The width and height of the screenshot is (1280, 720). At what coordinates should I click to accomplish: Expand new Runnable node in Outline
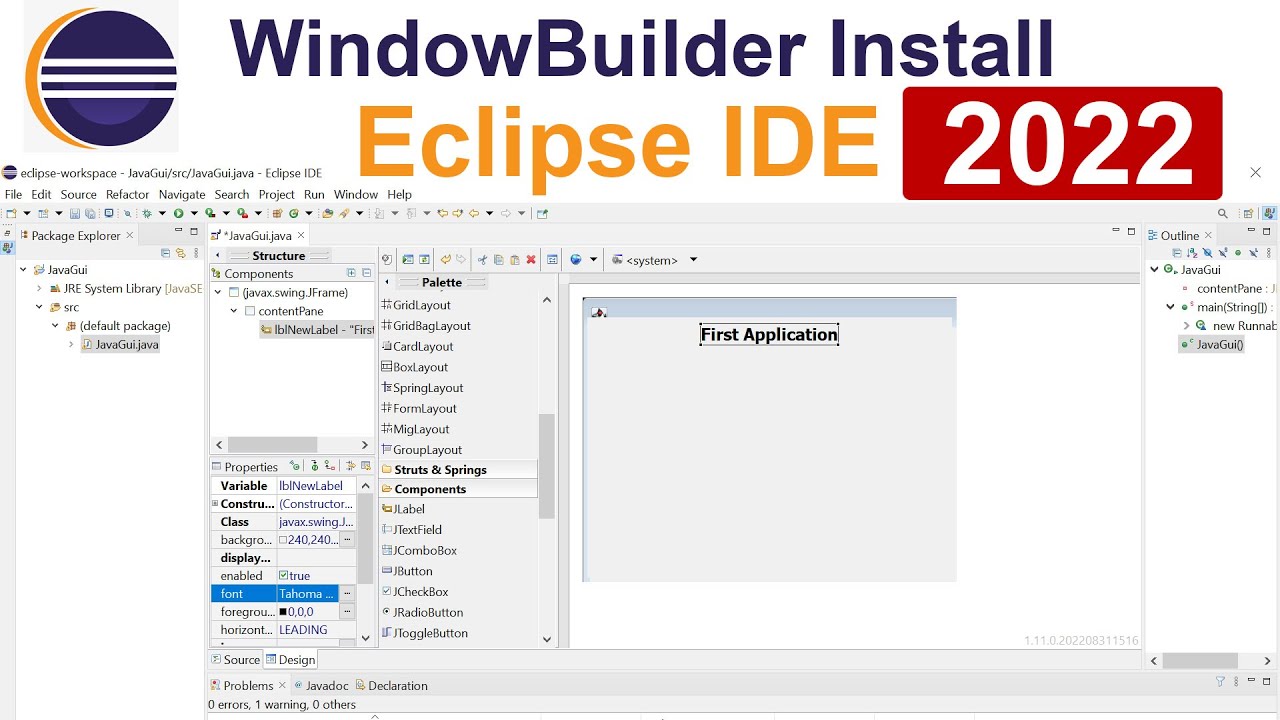click(x=1186, y=326)
